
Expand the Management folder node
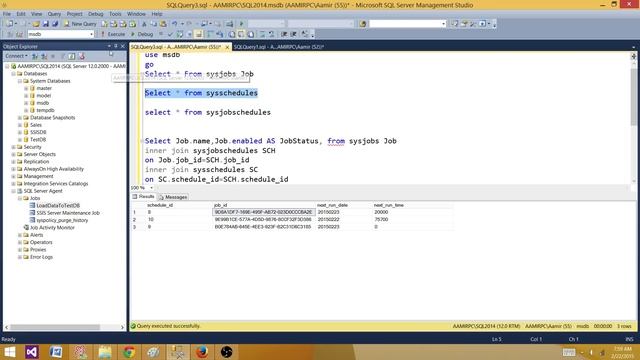(x=13, y=176)
